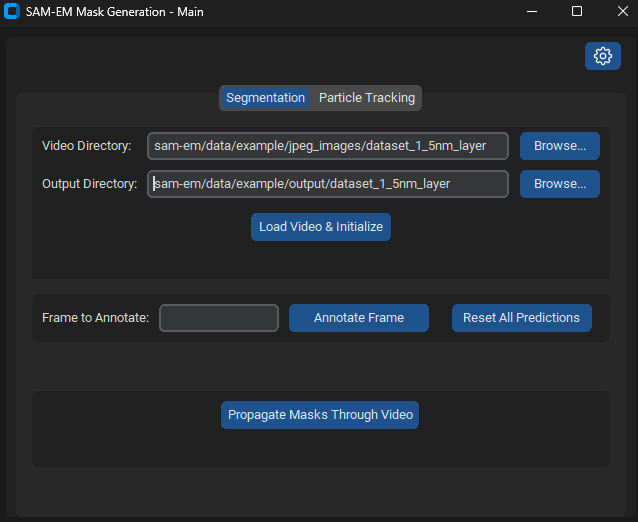Click the Video Directory path field
The height and width of the screenshot is (522, 638).
tap(327, 146)
